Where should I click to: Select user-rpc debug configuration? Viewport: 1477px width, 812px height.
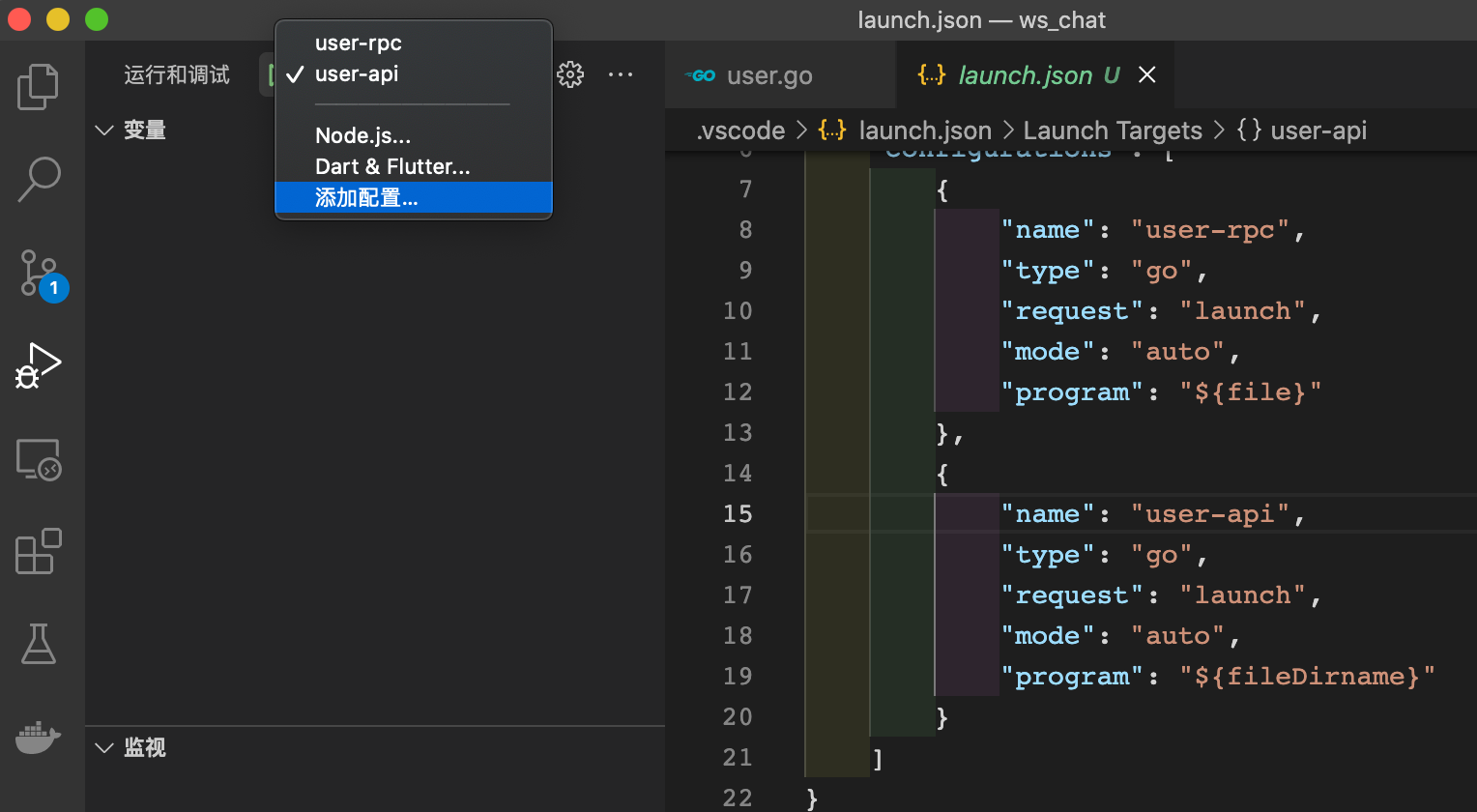coord(414,43)
